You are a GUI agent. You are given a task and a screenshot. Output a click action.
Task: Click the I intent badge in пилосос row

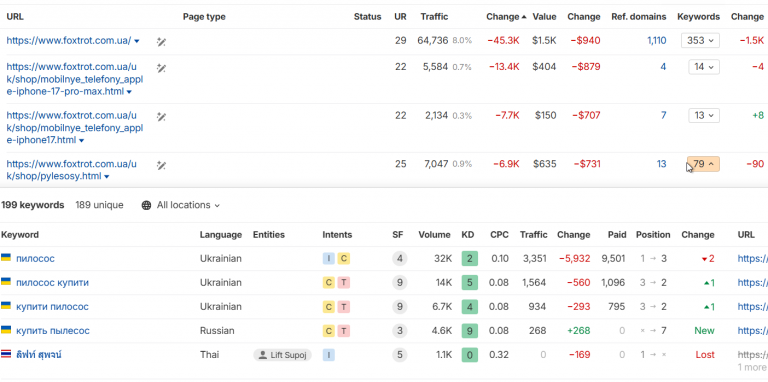click(328, 259)
